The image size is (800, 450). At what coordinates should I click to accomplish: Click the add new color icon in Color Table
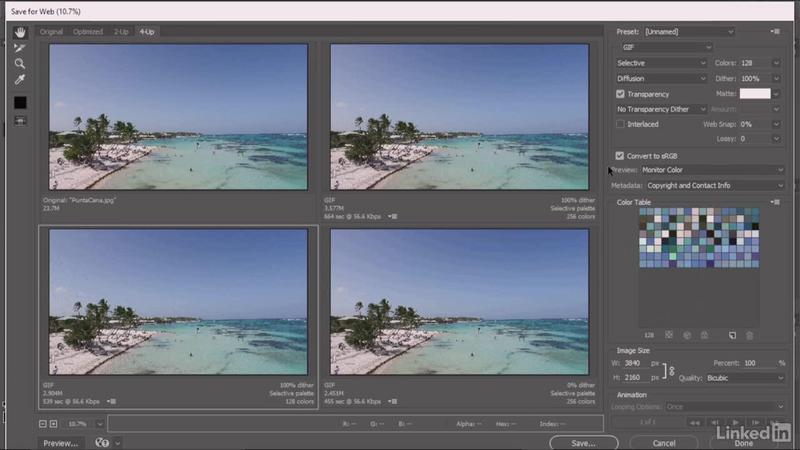pyautogui.click(x=732, y=335)
